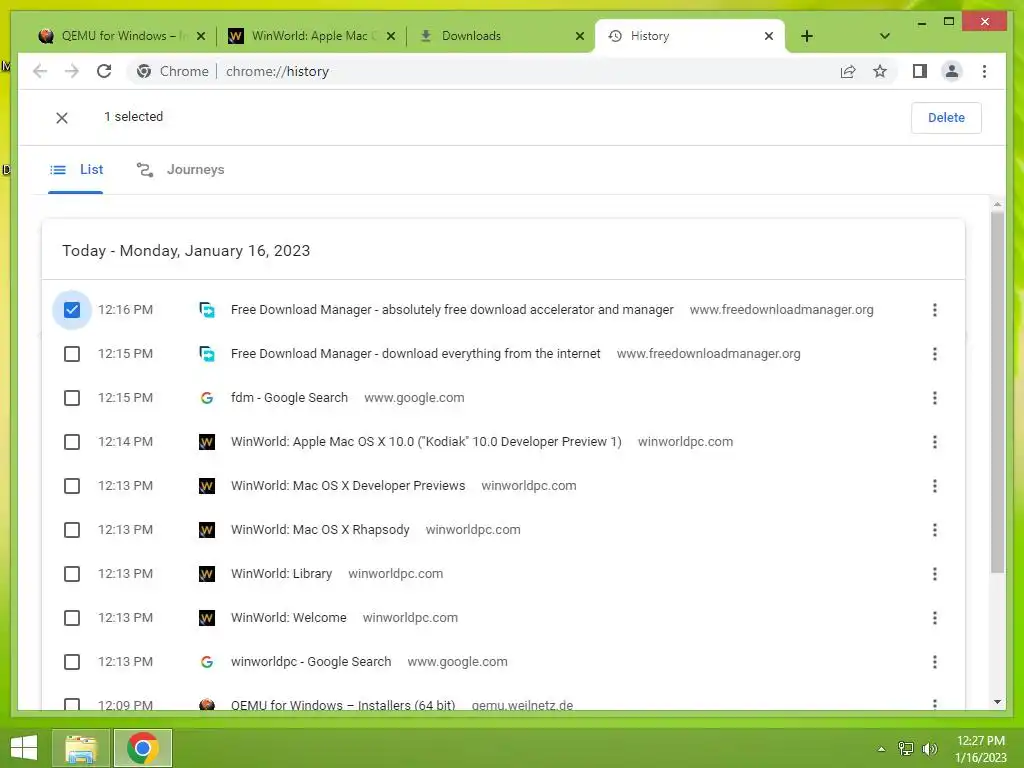Screen dimensions: 1024x768
Task: Click the Share this page icon
Action: tap(848, 71)
